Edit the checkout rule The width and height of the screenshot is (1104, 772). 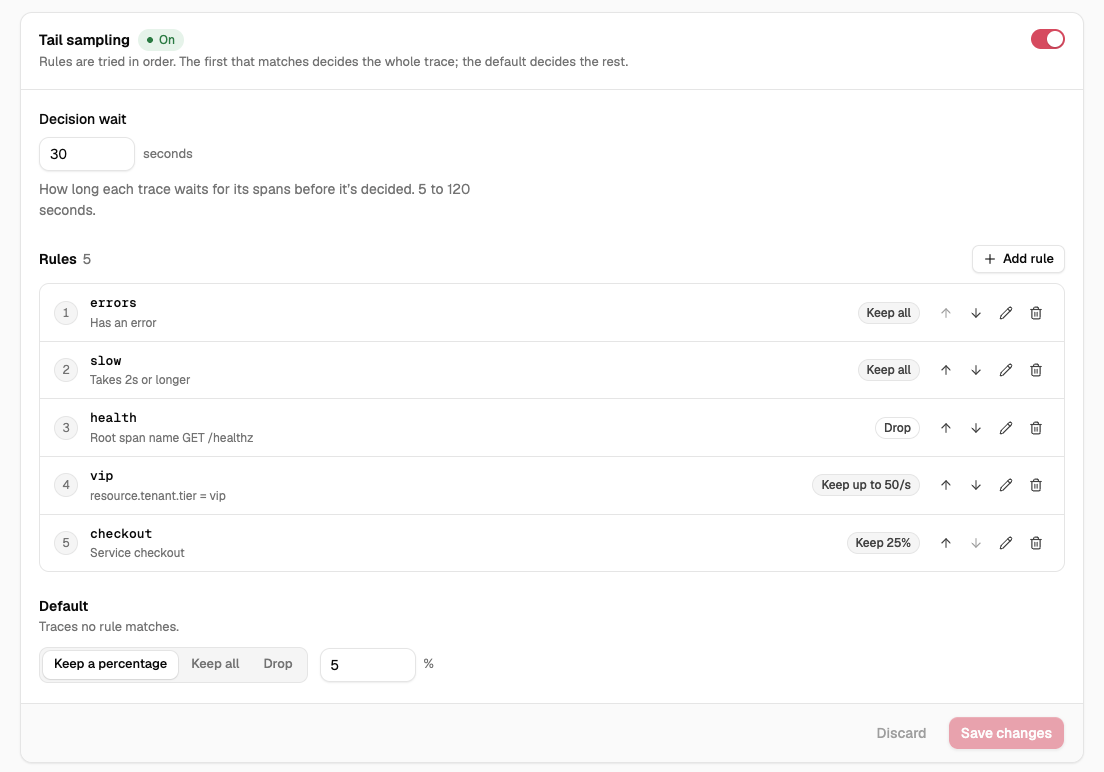coord(1006,542)
